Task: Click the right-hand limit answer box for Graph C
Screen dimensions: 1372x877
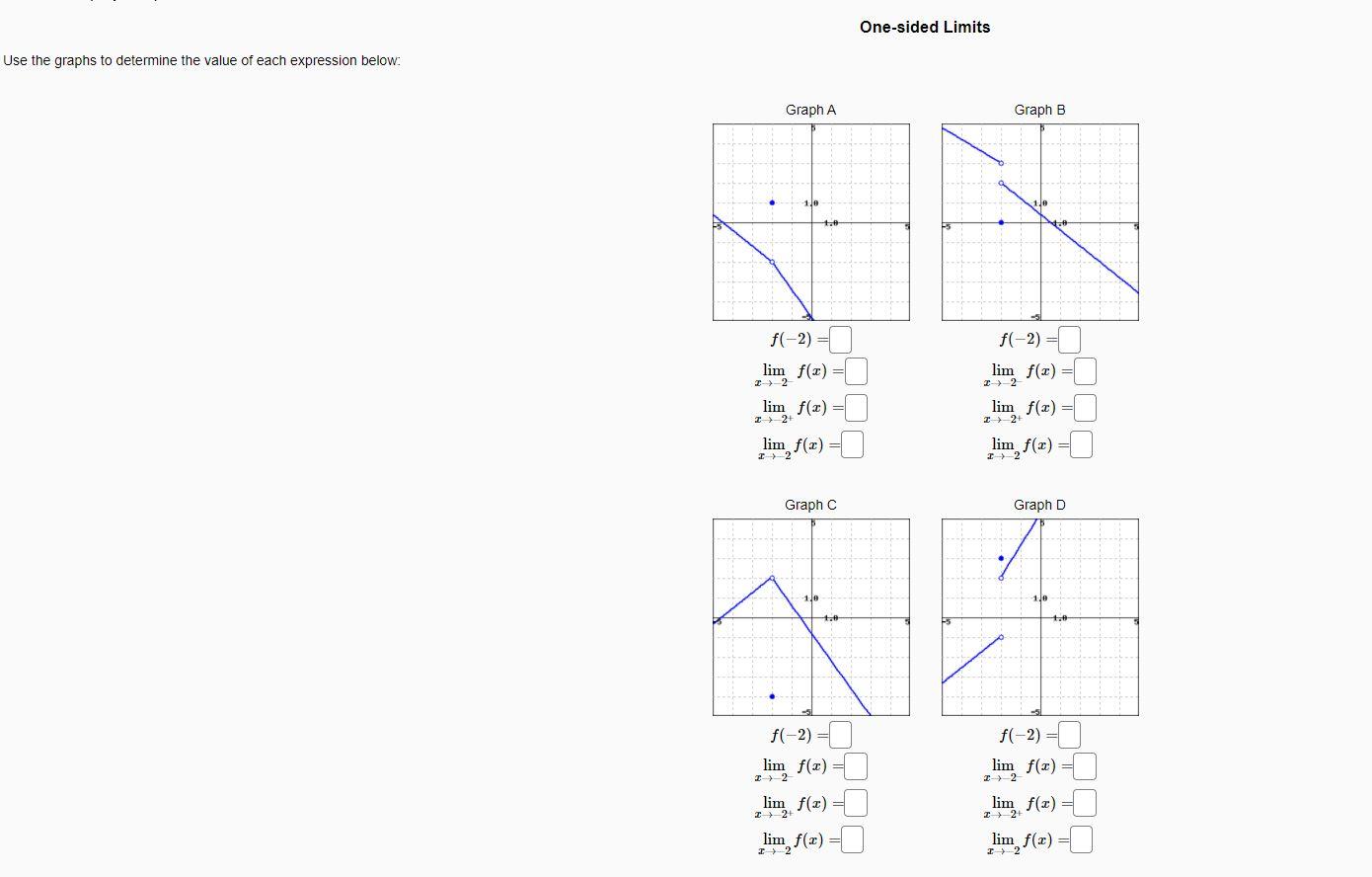Action: (x=856, y=802)
